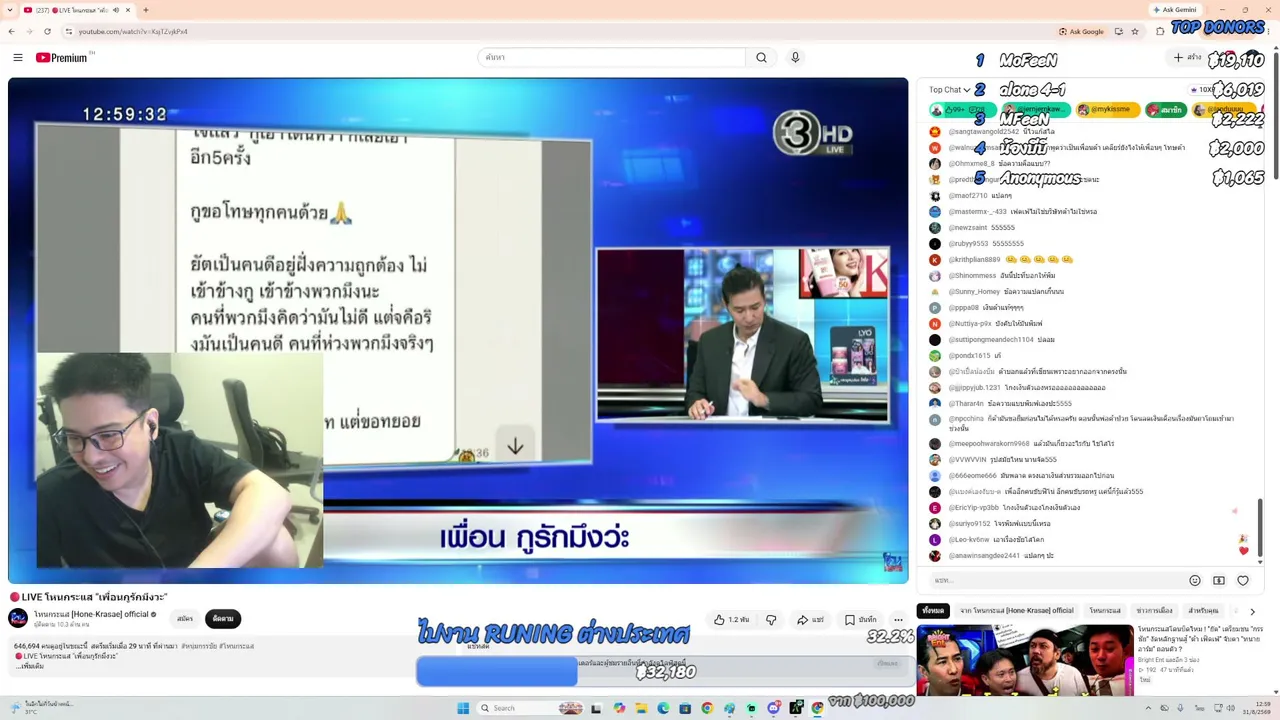Install app icon in address bar

point(1118,31)
